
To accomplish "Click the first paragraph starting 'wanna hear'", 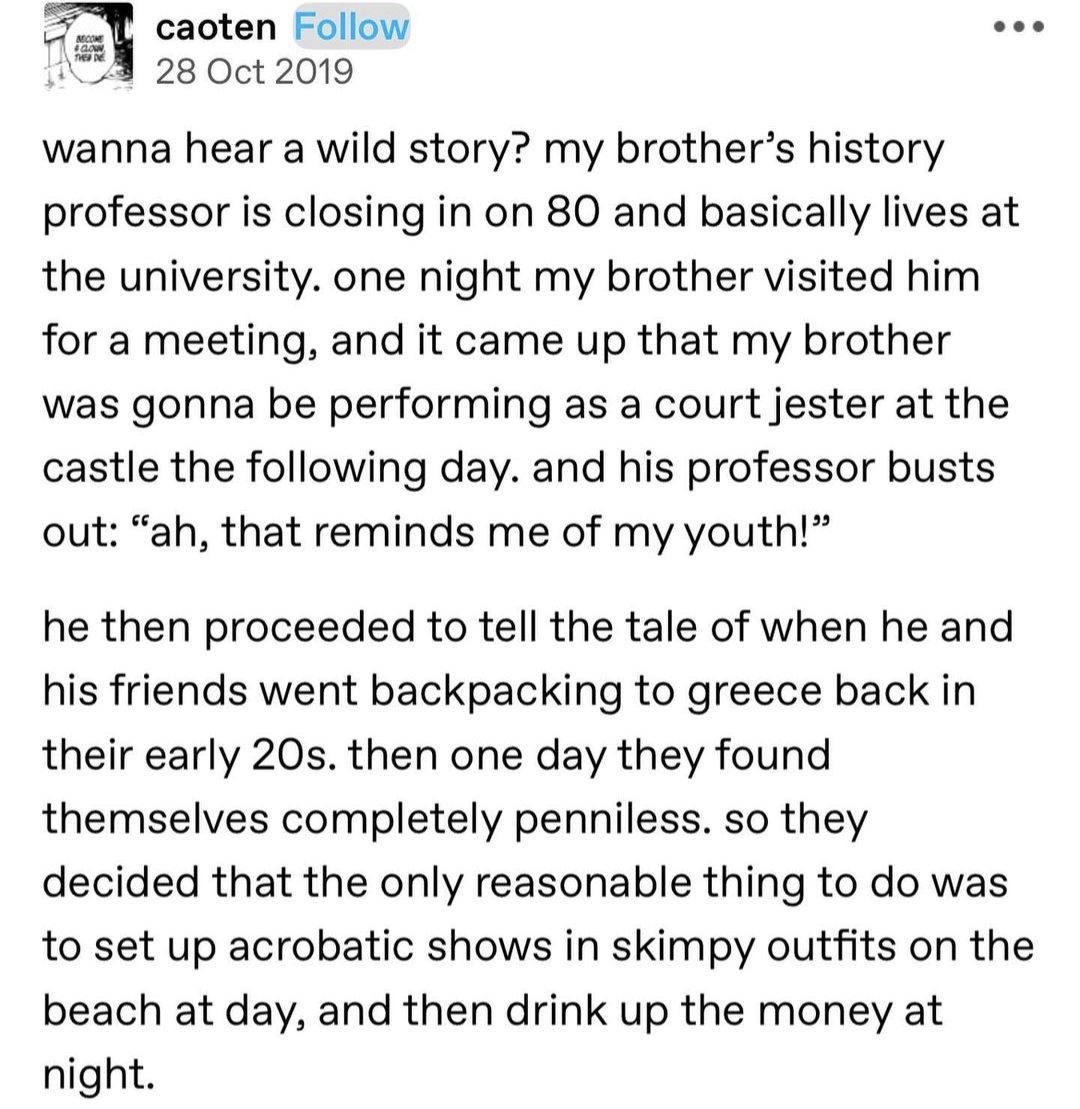I will coord(530,340).
